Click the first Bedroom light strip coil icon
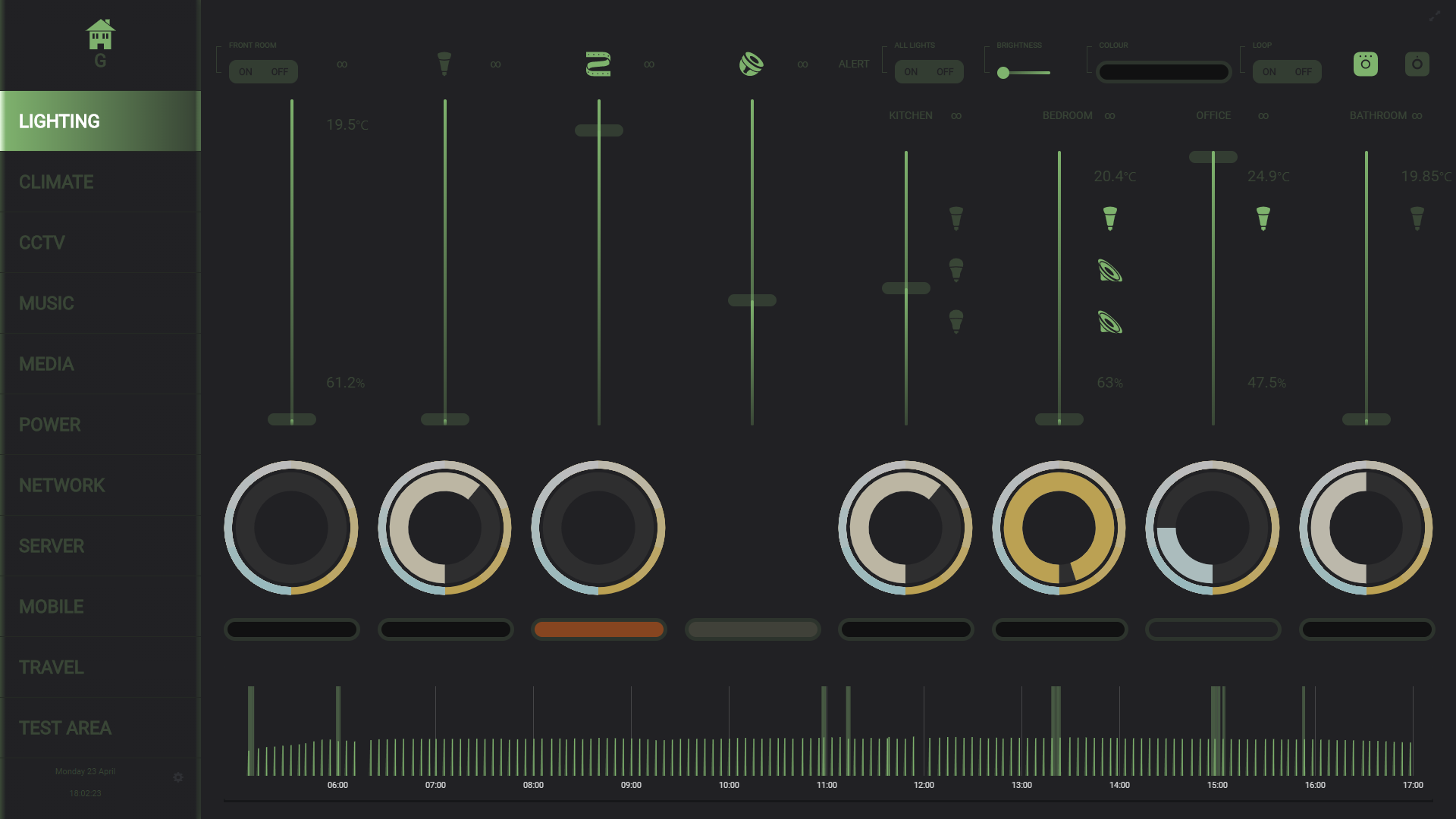 [1109, 271]
